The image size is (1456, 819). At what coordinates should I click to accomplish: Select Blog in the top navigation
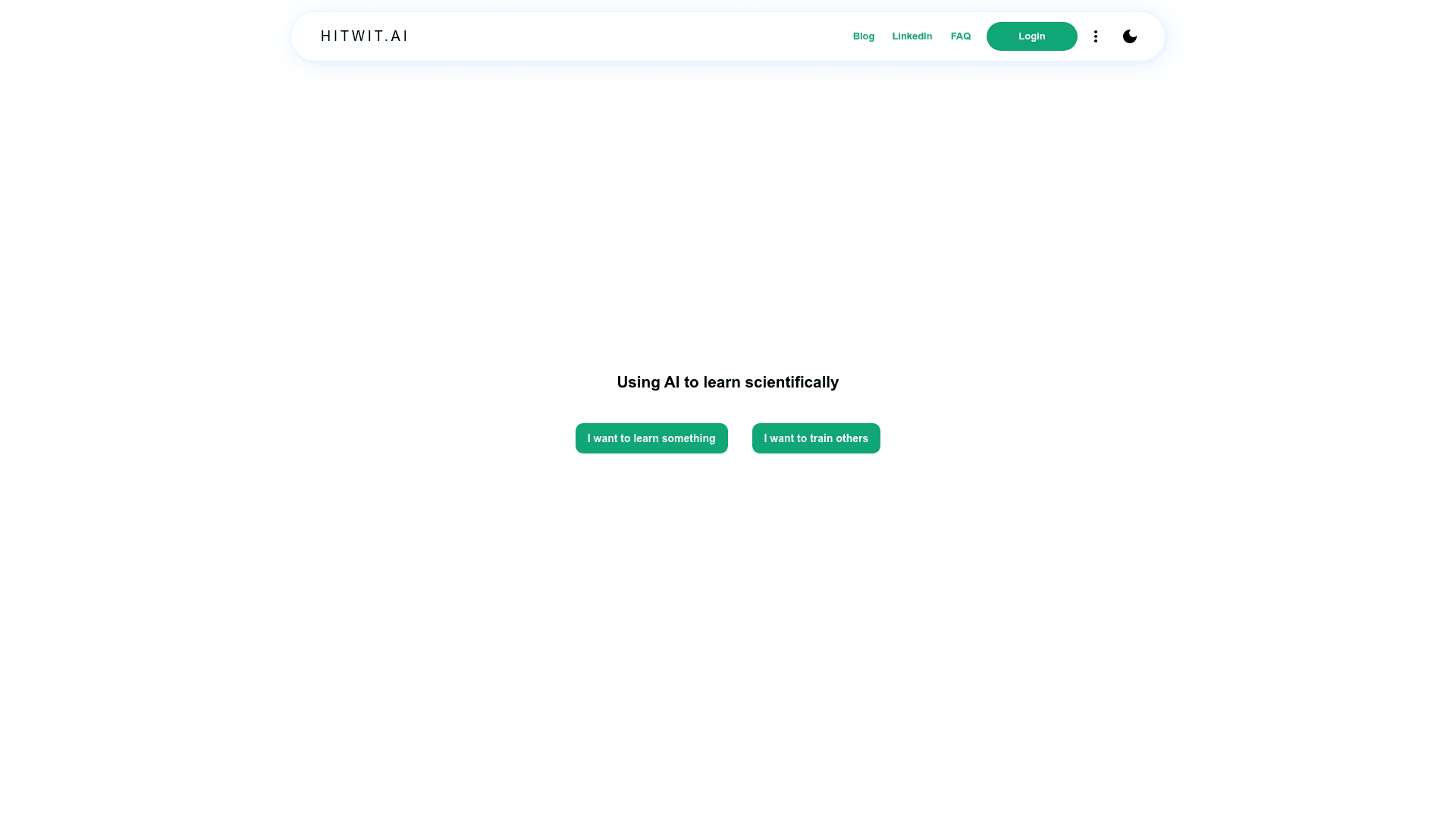[863, 36]
